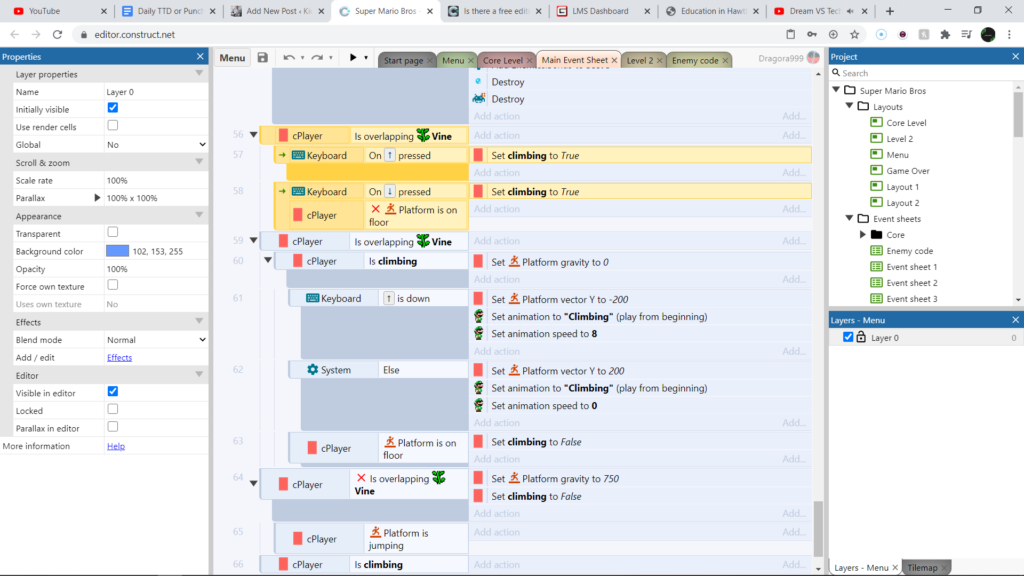1024x576 pixels.
Task: Redo the last undone action
Action: [317, 57]
